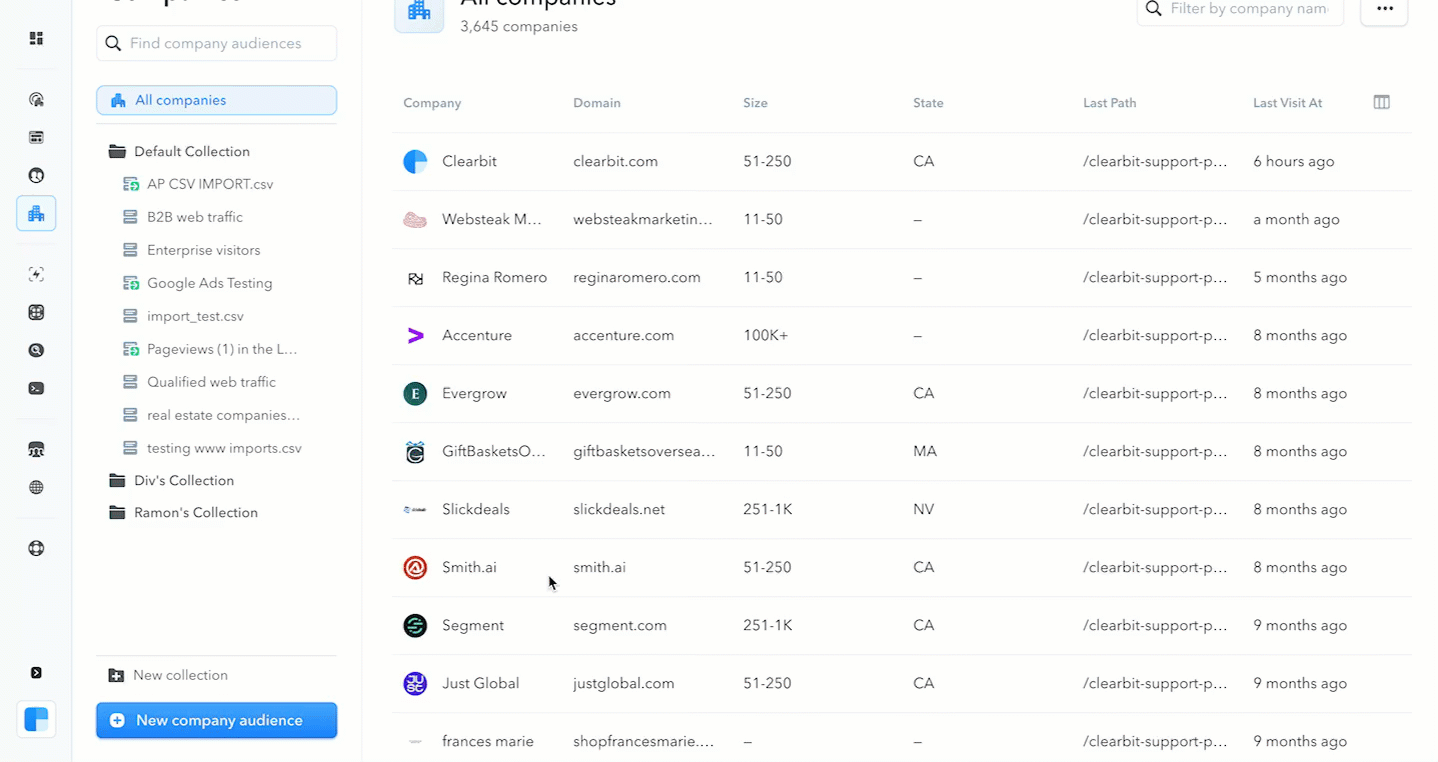Open the dashboard icon in the left rail
This screenshot has height=762, width=1438.
(x=36, y=38)
